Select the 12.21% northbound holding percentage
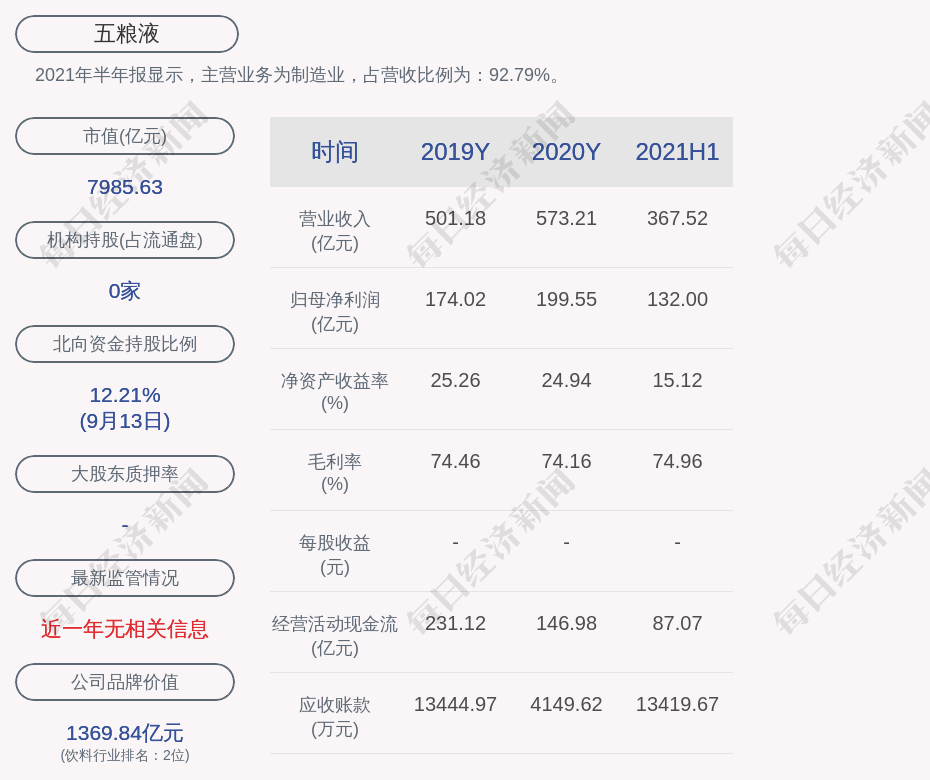This screenshot has width=930, height=780. 124,395
